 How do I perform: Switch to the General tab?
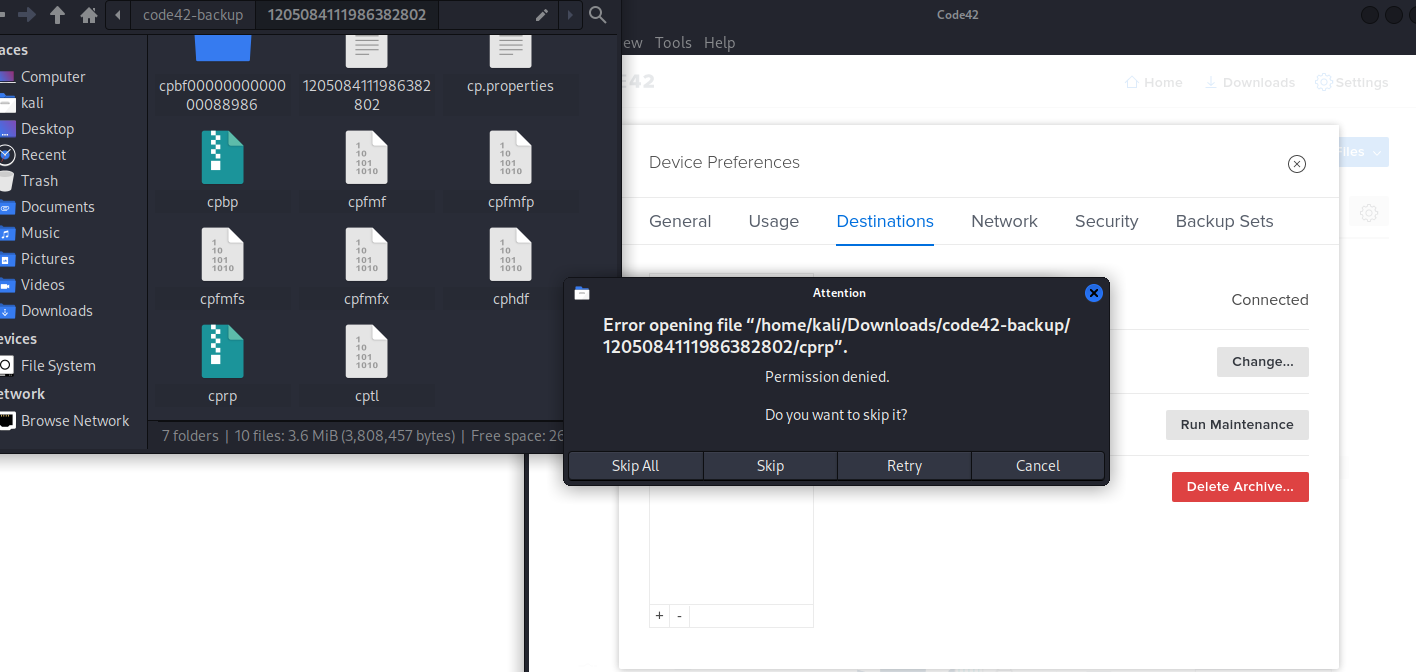680,222
